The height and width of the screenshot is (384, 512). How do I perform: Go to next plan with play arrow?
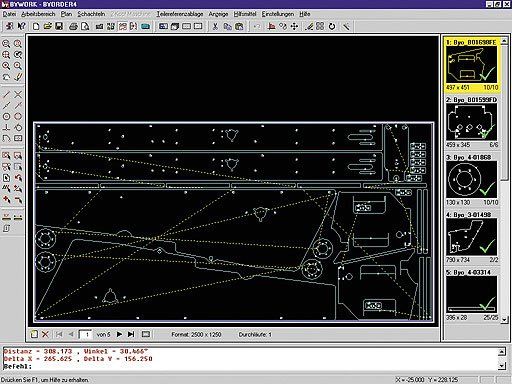click(x=119, y=334)
